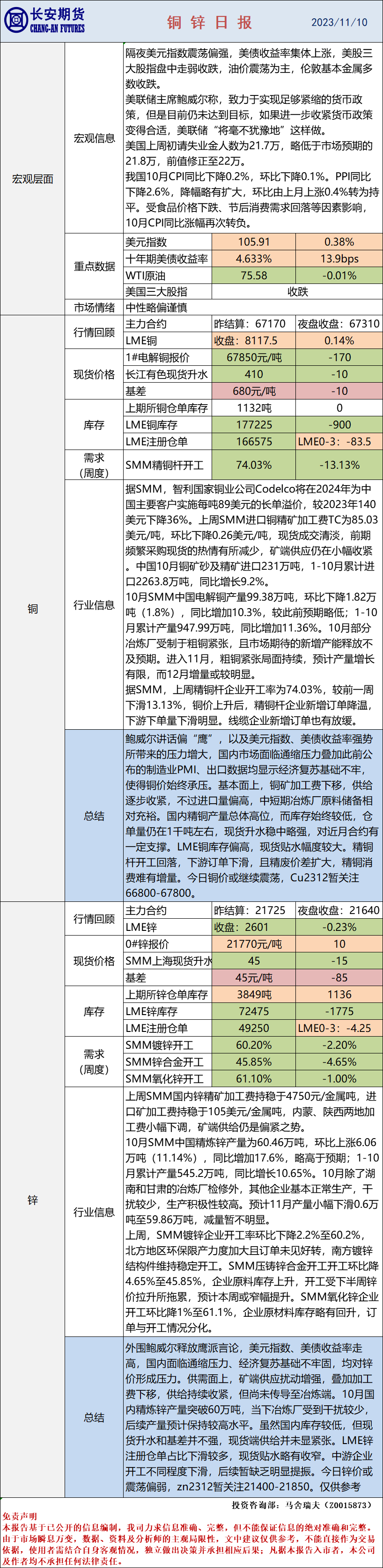This screenshot has width=383, height=1568.
Task: Click the WTI原油 price 75.58
Action: 254,275
